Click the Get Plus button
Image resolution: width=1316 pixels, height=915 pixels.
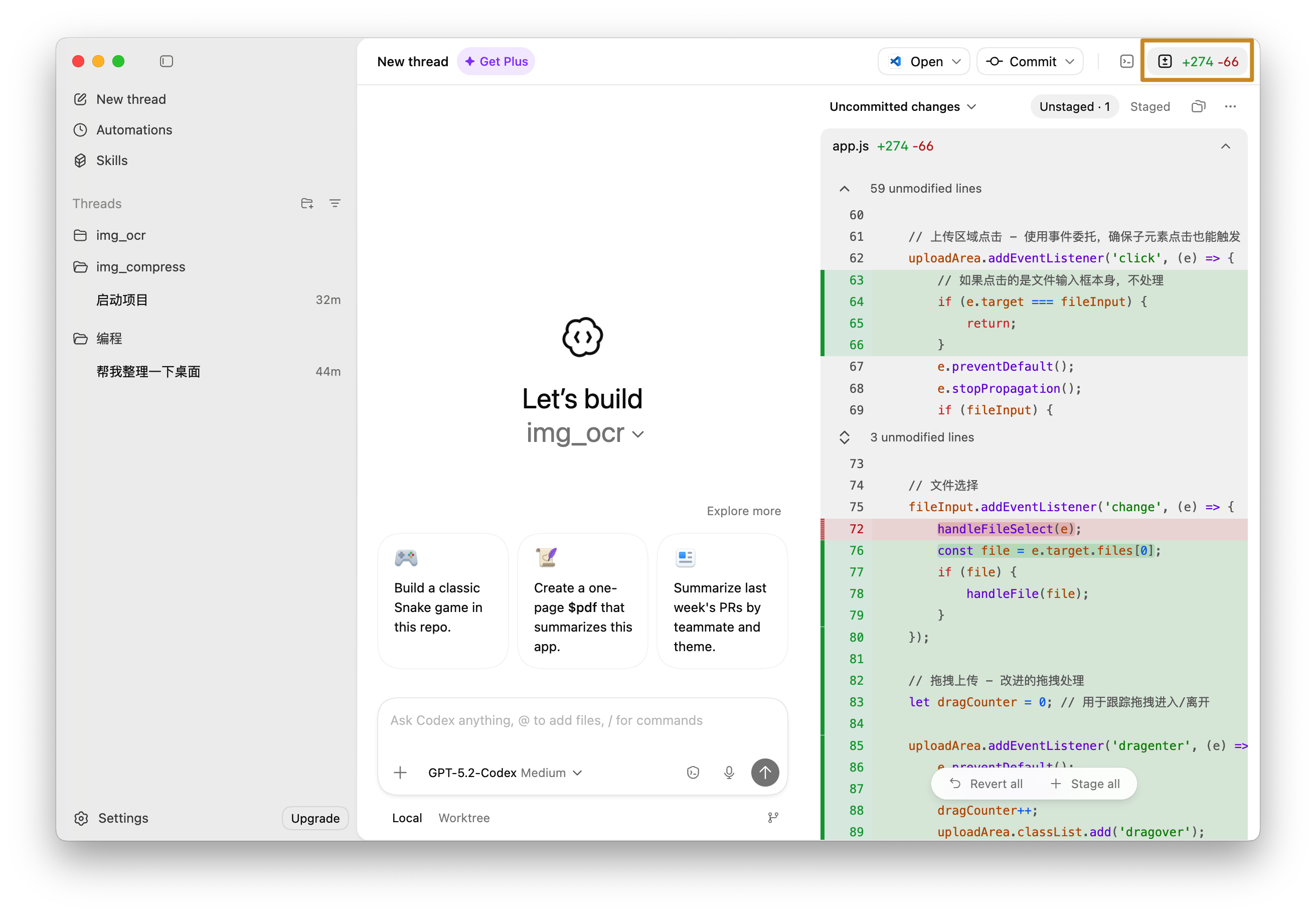(x=496, y=61)
